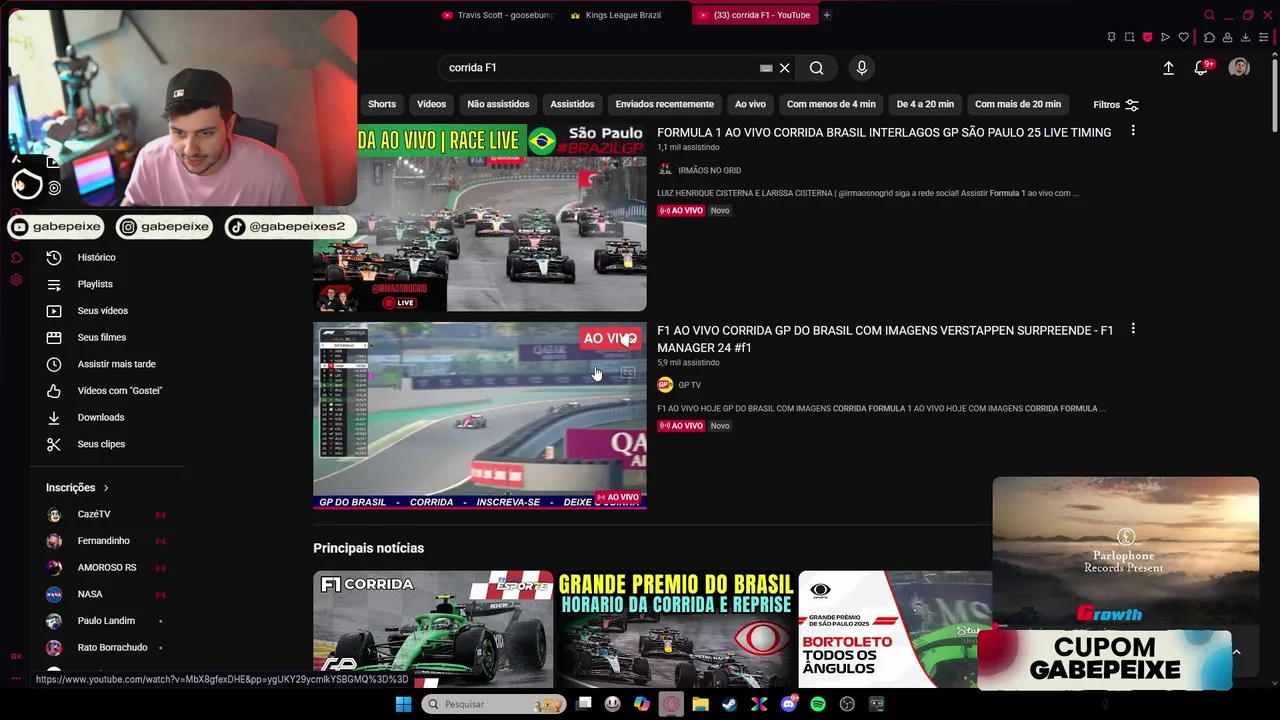Open a new browser tab with plus
The height and width of the screenshot is (720, 1280).
click(x=827, y=15)
